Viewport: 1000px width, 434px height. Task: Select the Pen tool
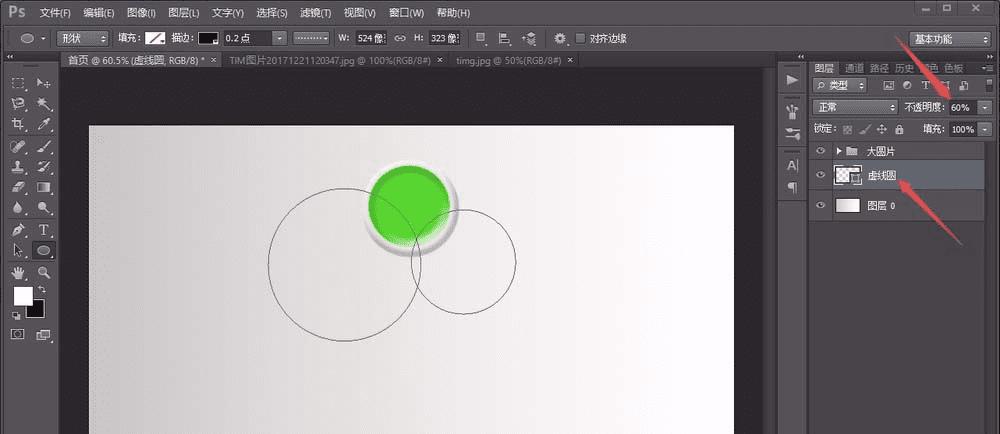click(18, 229)
